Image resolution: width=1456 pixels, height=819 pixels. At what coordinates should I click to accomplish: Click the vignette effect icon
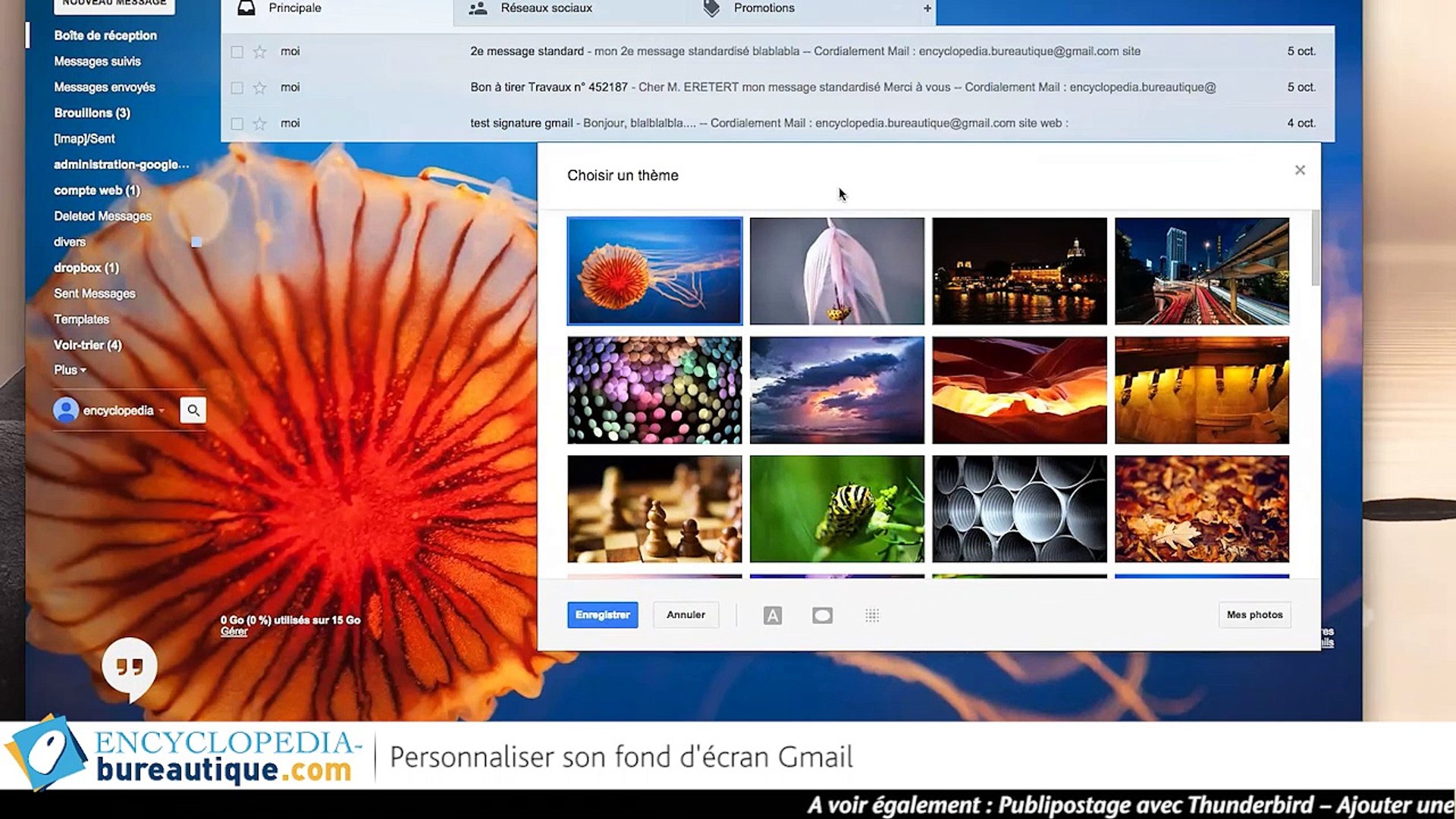[822, 615]
